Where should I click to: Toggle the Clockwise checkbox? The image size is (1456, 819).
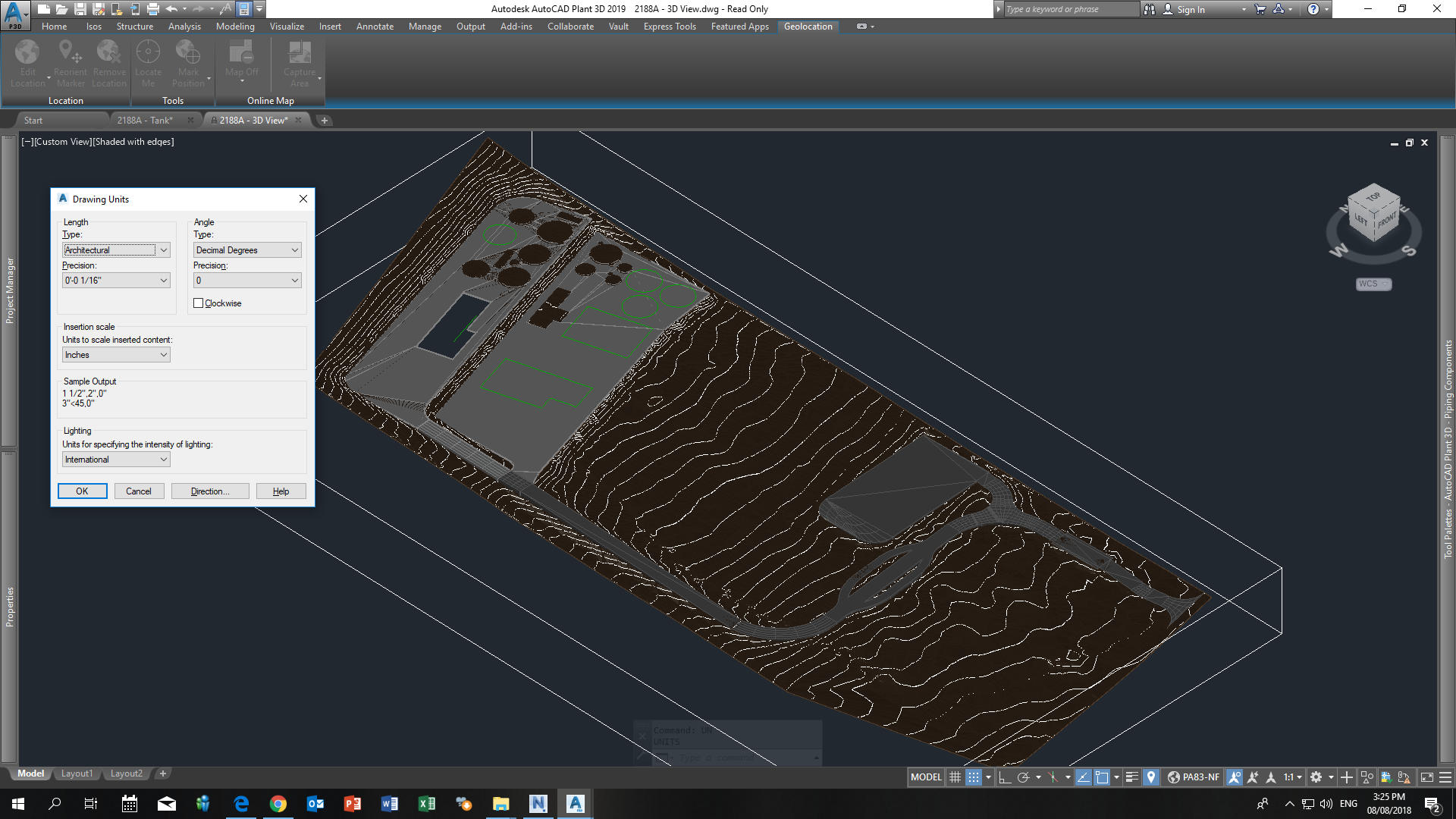point(199,303)
